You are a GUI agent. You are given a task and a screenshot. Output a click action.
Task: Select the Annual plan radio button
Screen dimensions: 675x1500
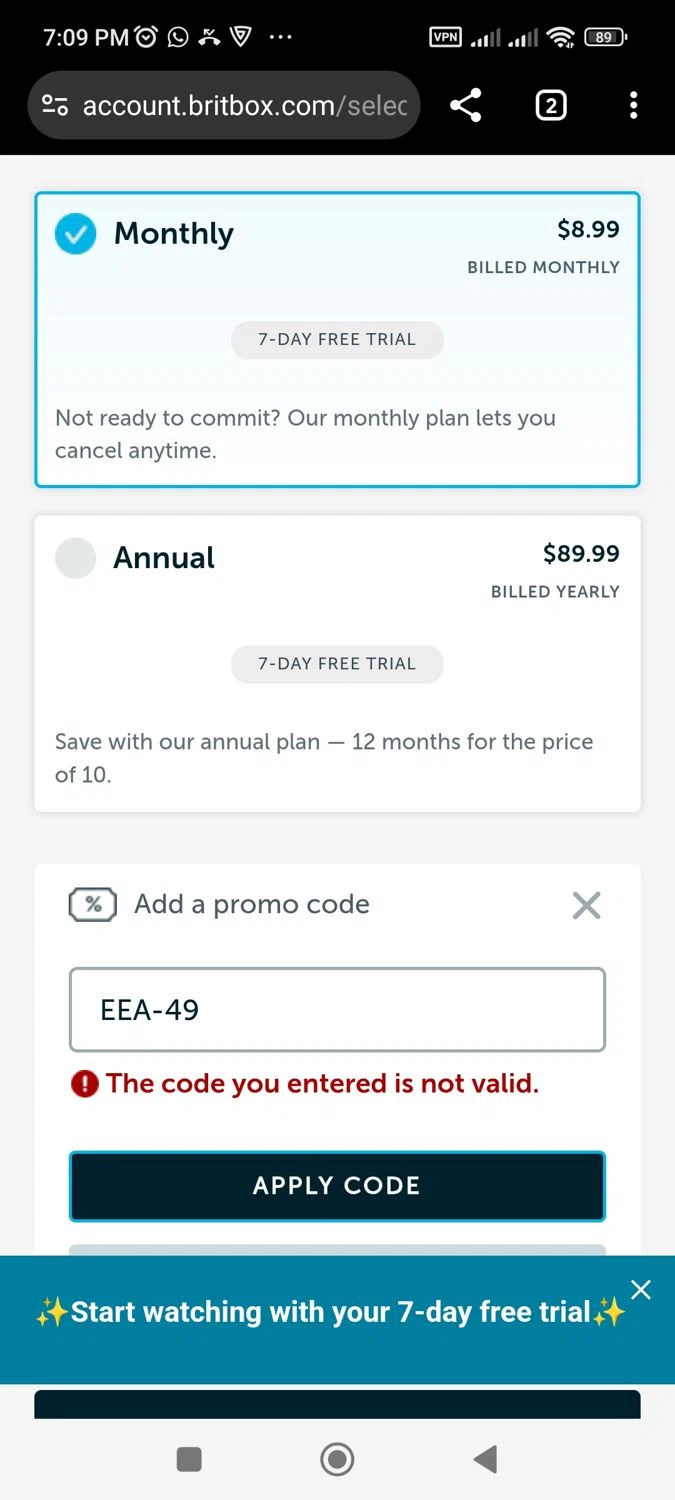pyautogui.click(x=75, y=558)
